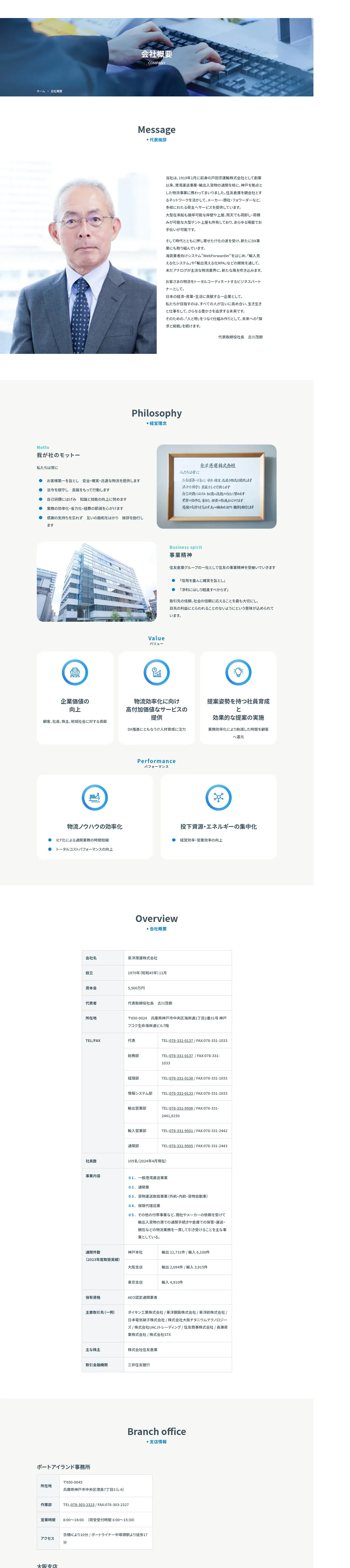This screenshot has width=350, height=1568.
Task: Click the ポートアイランド事務所 heading
Action: pyautogui.click(x=63, y=1467)
